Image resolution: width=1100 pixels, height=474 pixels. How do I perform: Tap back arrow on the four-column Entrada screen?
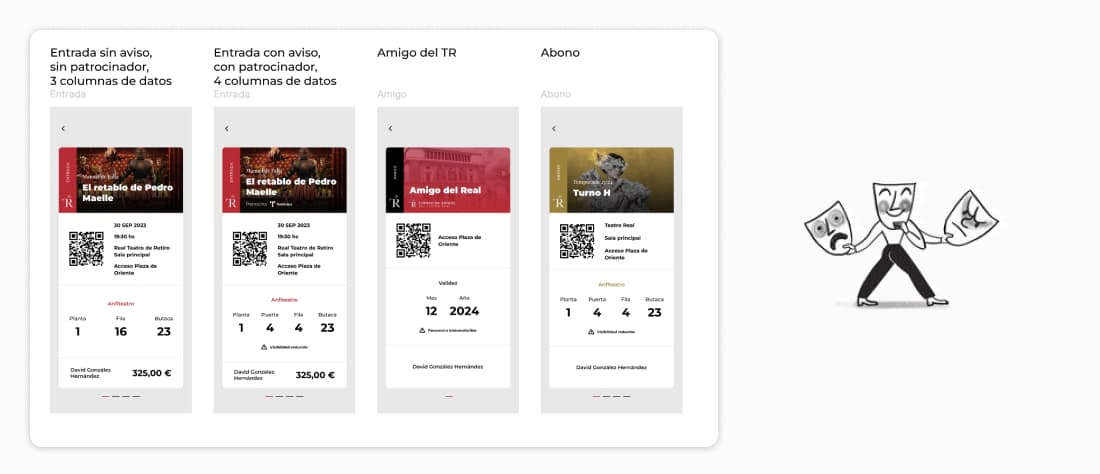pos(227,128)
